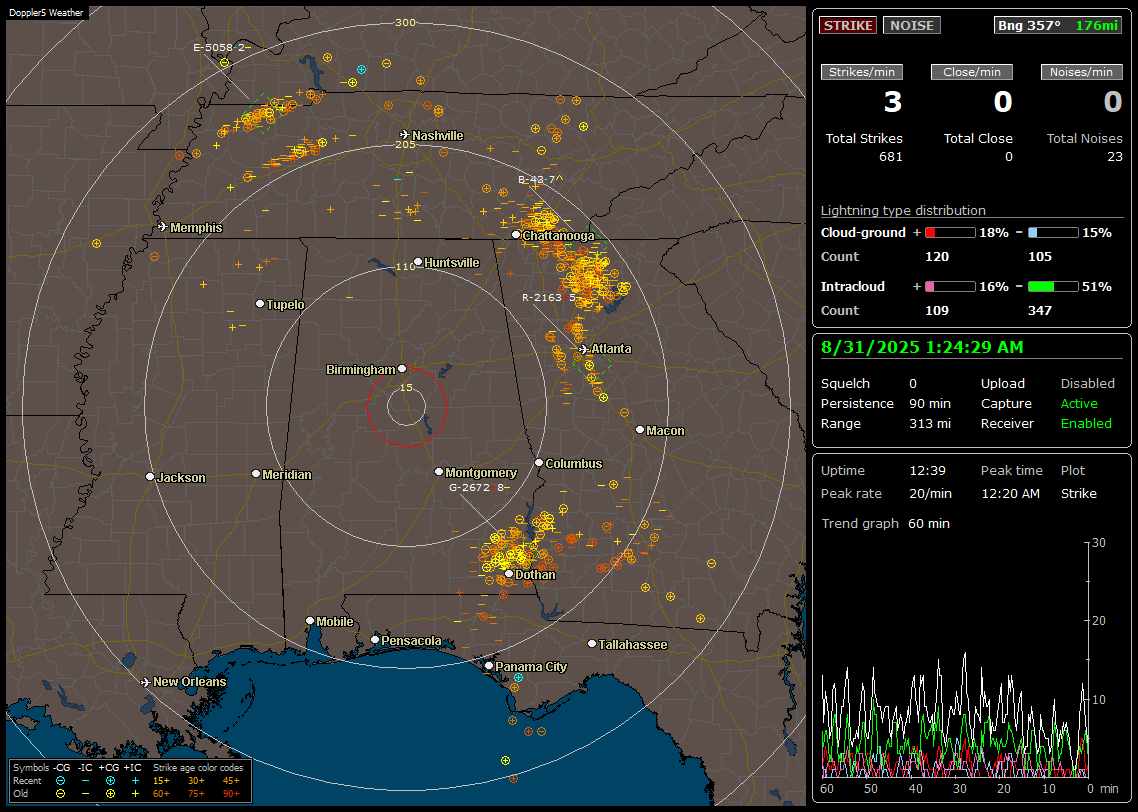Screen dimensions: 1138x812
Task: Click the Doppler5 Weather title label
Action: tap(46, 12)
